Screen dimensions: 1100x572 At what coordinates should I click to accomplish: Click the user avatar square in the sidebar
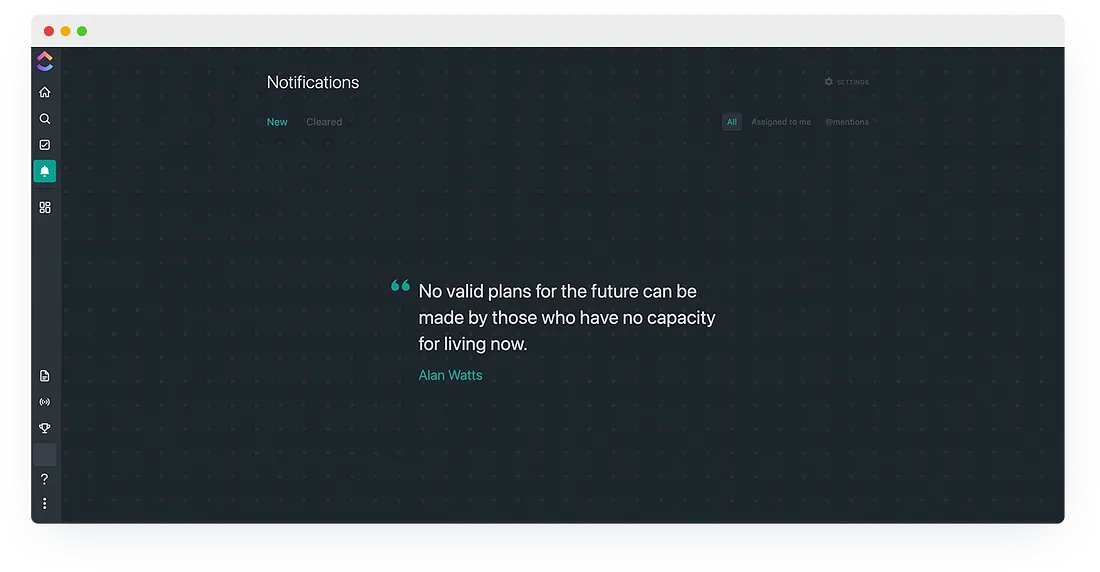point(44,455)
